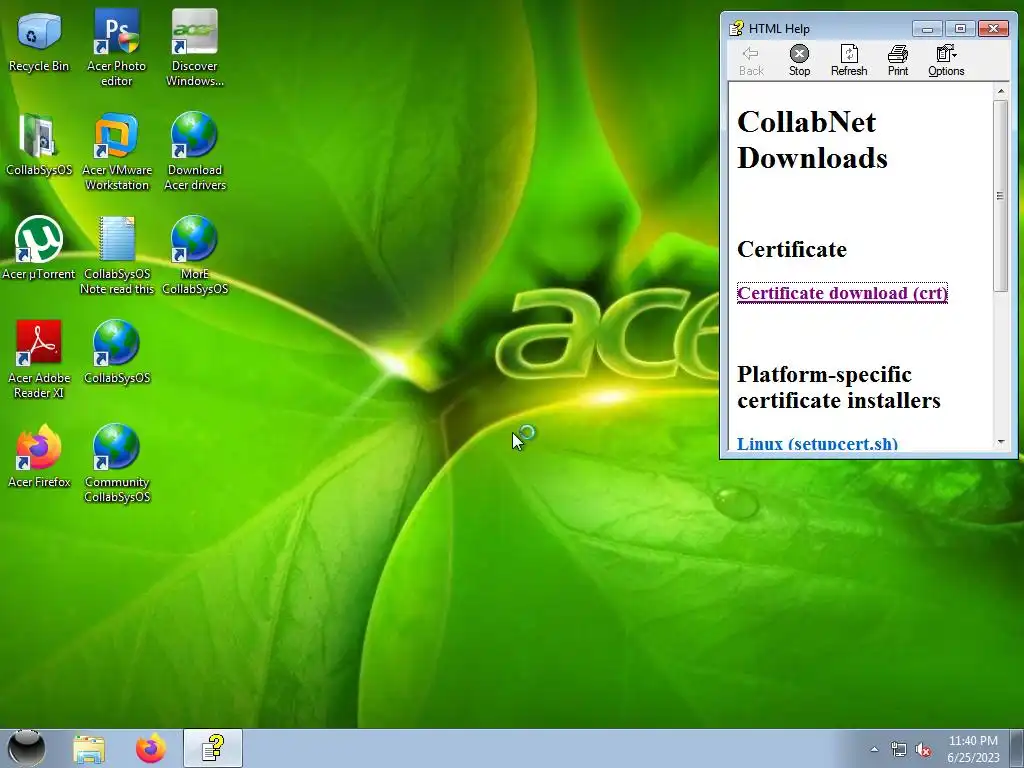
Task: Click Print in HTML Help toolbar
Action: click(x=898, y=61)
